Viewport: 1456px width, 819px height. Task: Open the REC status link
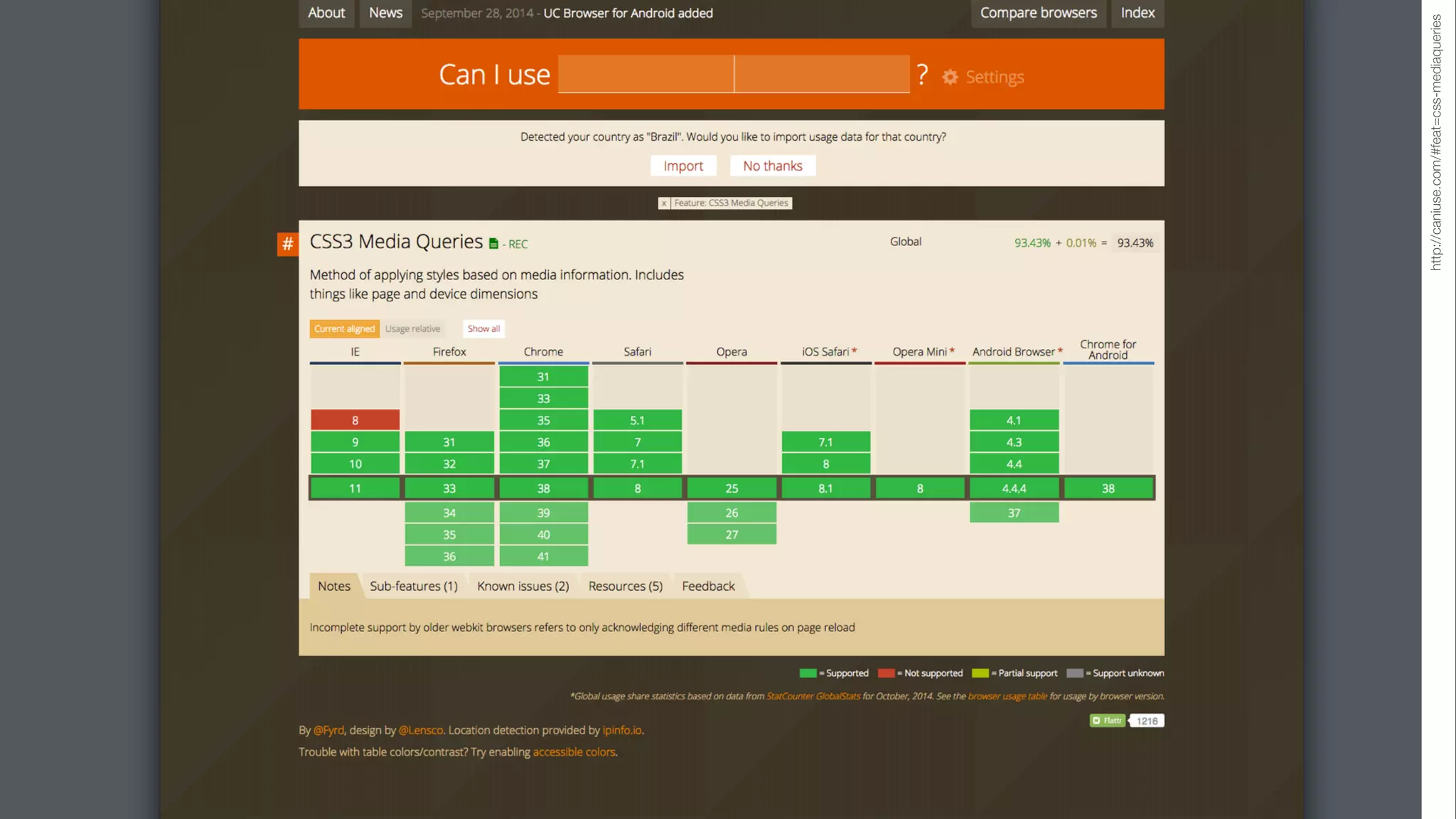click(518, 245)
